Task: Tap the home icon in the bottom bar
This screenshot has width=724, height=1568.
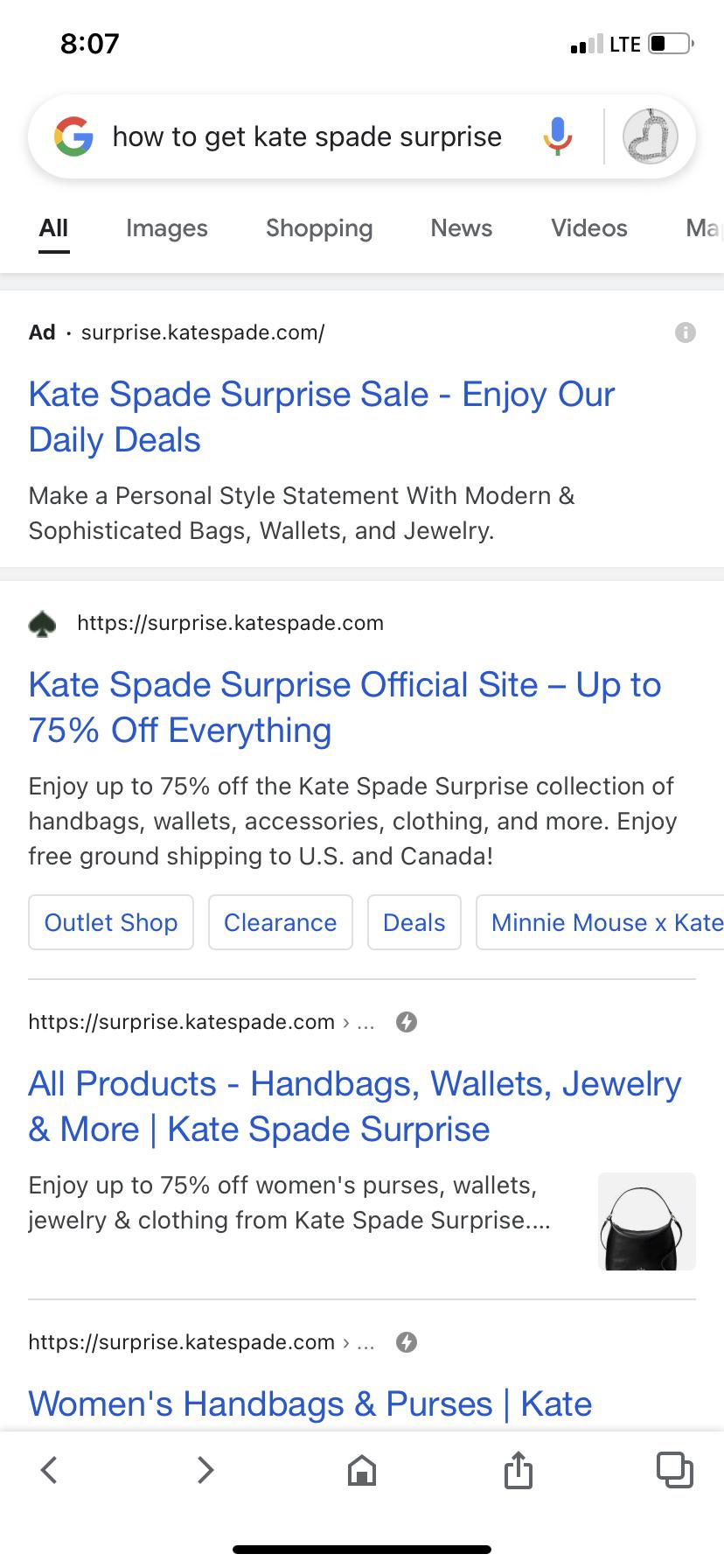Action: (x=361, y=1470)
